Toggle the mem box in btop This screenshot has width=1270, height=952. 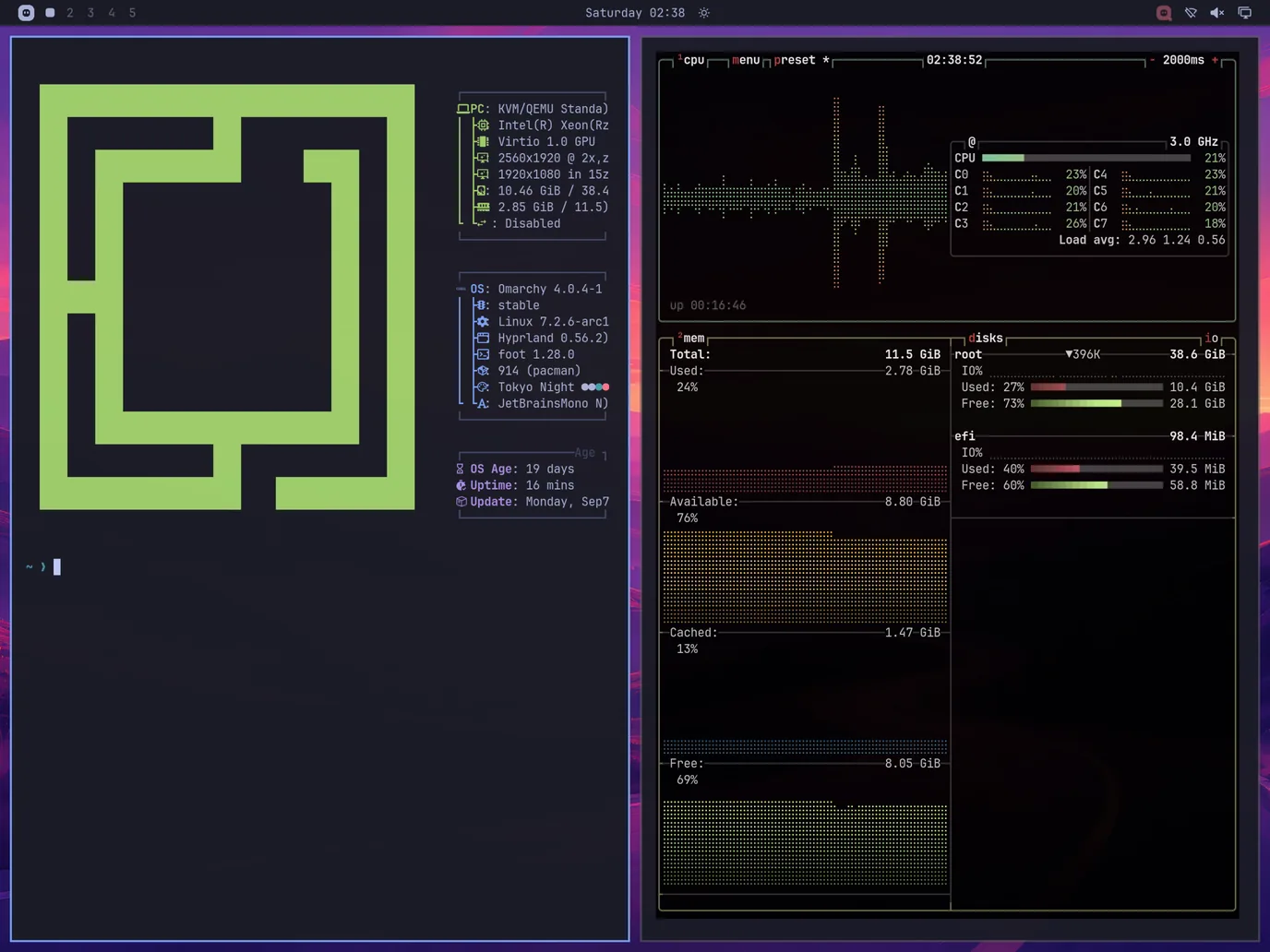click(x=691, y=339)
